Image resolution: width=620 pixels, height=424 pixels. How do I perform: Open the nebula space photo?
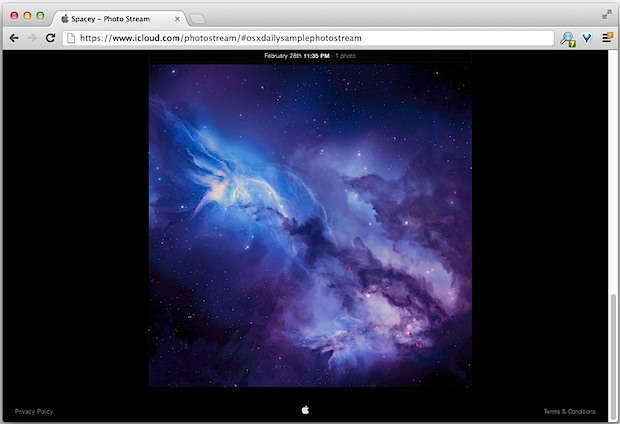click(310, 225)
